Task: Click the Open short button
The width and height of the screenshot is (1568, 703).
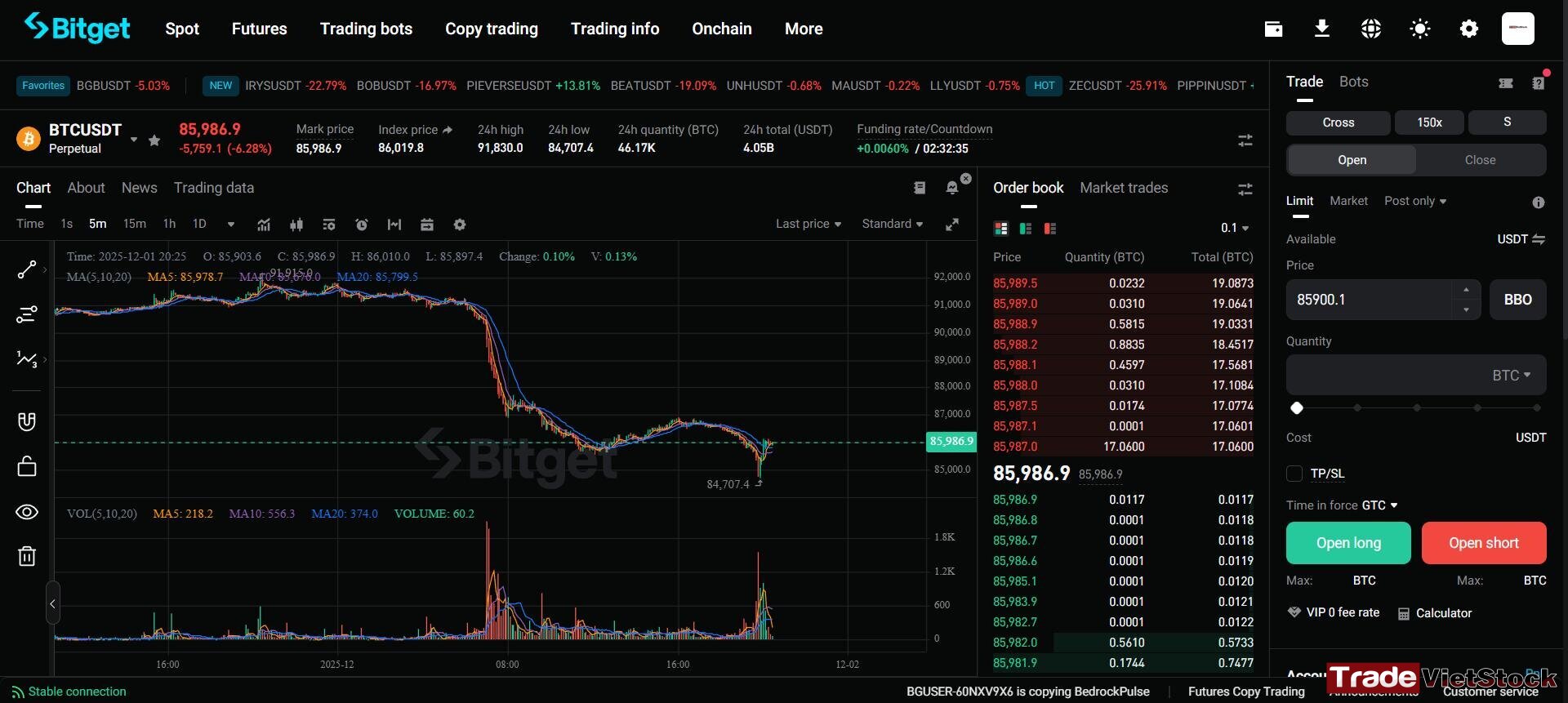Action: pos(1484,543)
